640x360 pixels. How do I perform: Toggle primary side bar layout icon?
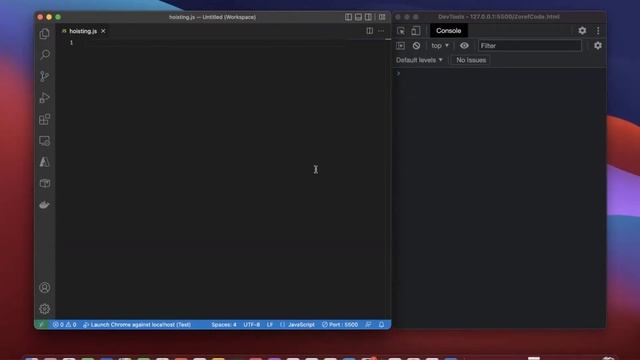click(348, 17)
